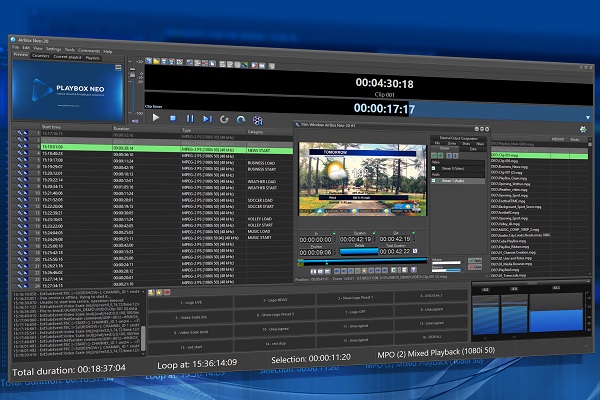Toggle the green check next to Out timecode
The height and width of the screenshot is (400, 600).
[413, 232]
